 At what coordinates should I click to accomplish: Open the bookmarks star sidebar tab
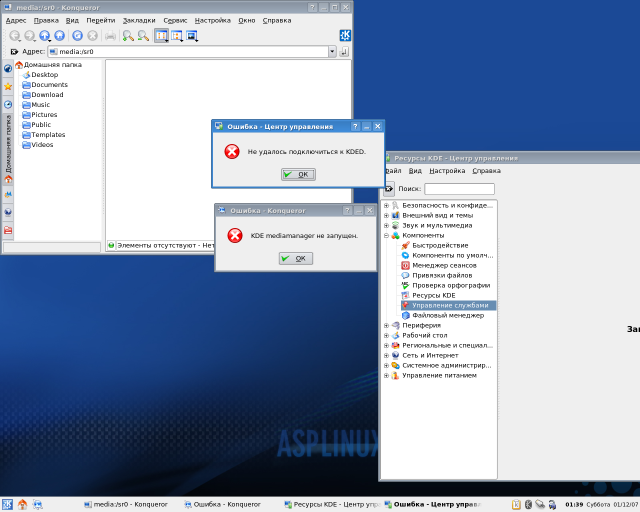coord(8,86)
